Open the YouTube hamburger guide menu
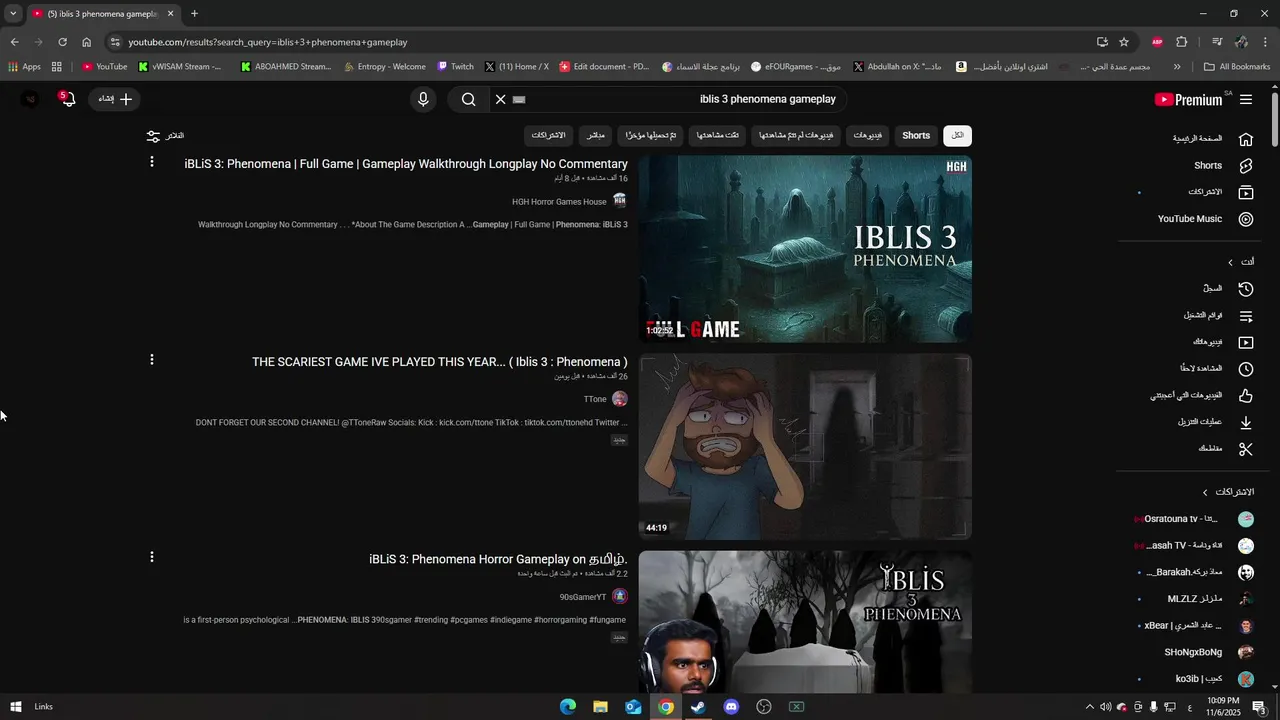 pos(1246,99)
